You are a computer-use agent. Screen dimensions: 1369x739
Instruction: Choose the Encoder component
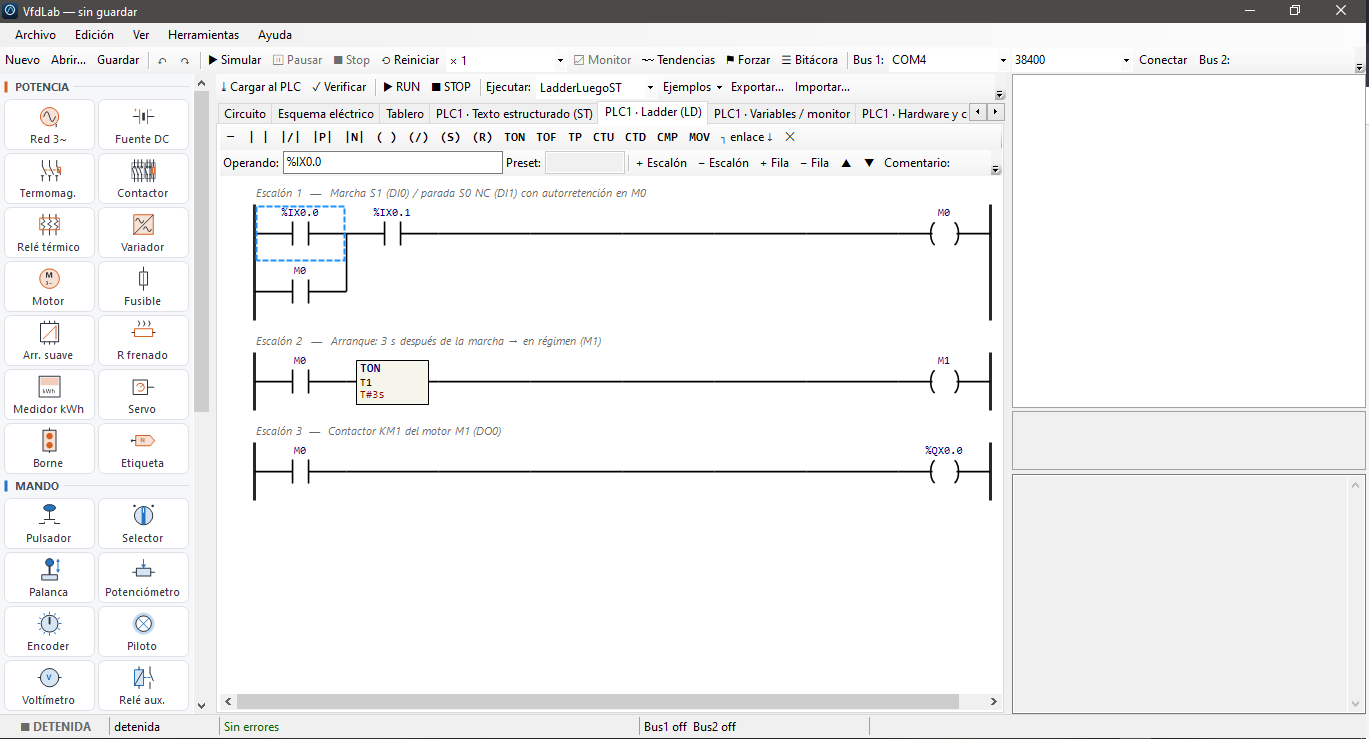pyautogui.click(x=49, y=632)
